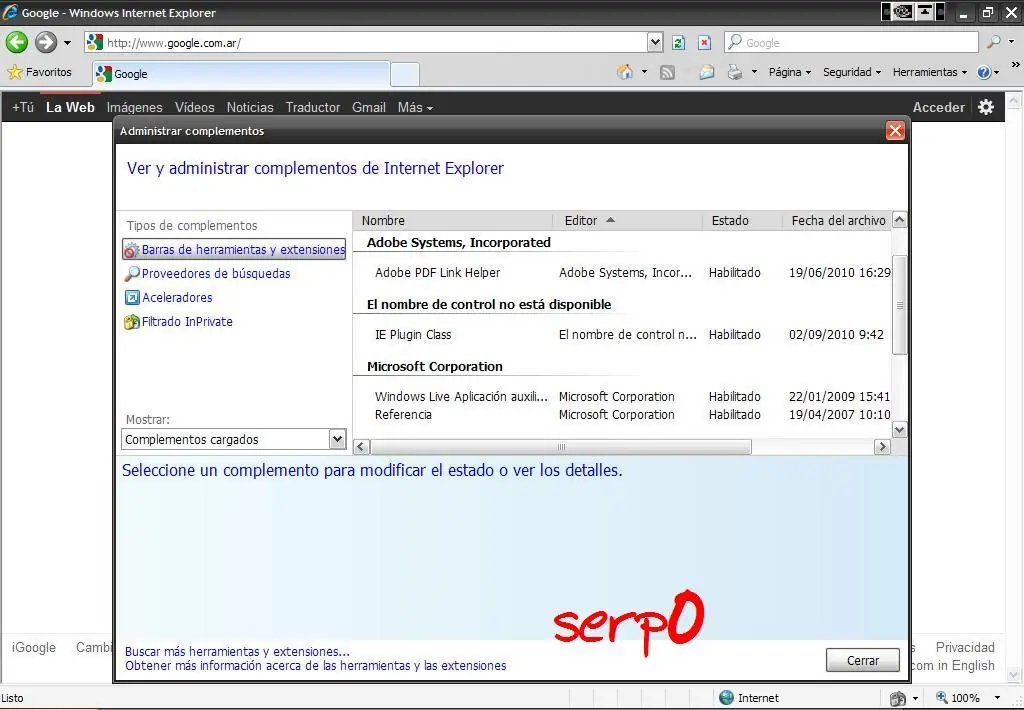Select the Referencia add-on row

coord(622,415)
